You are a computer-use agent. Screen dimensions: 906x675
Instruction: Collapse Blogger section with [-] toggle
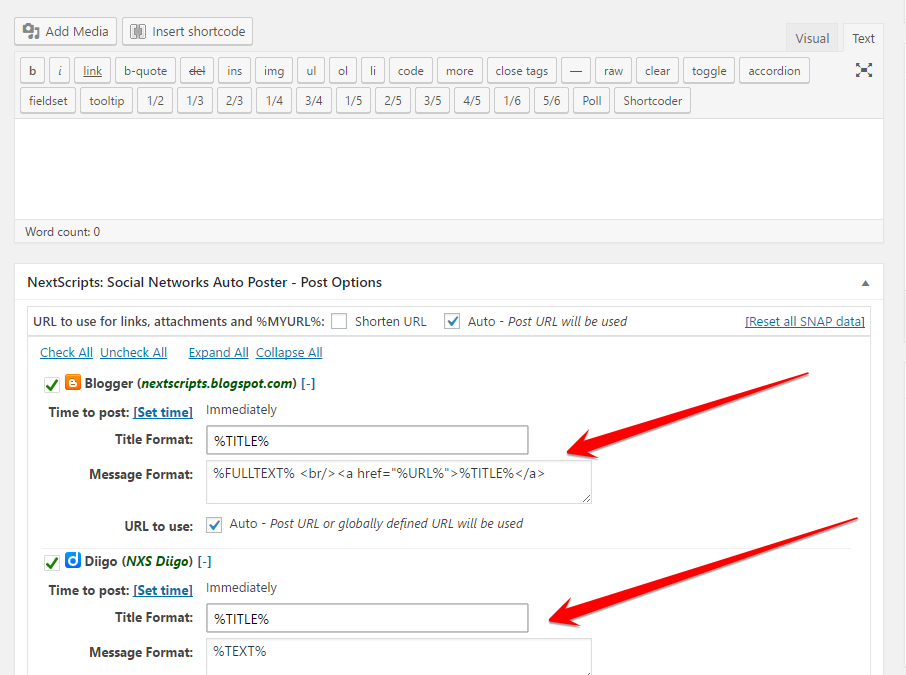tap(308, 383)
